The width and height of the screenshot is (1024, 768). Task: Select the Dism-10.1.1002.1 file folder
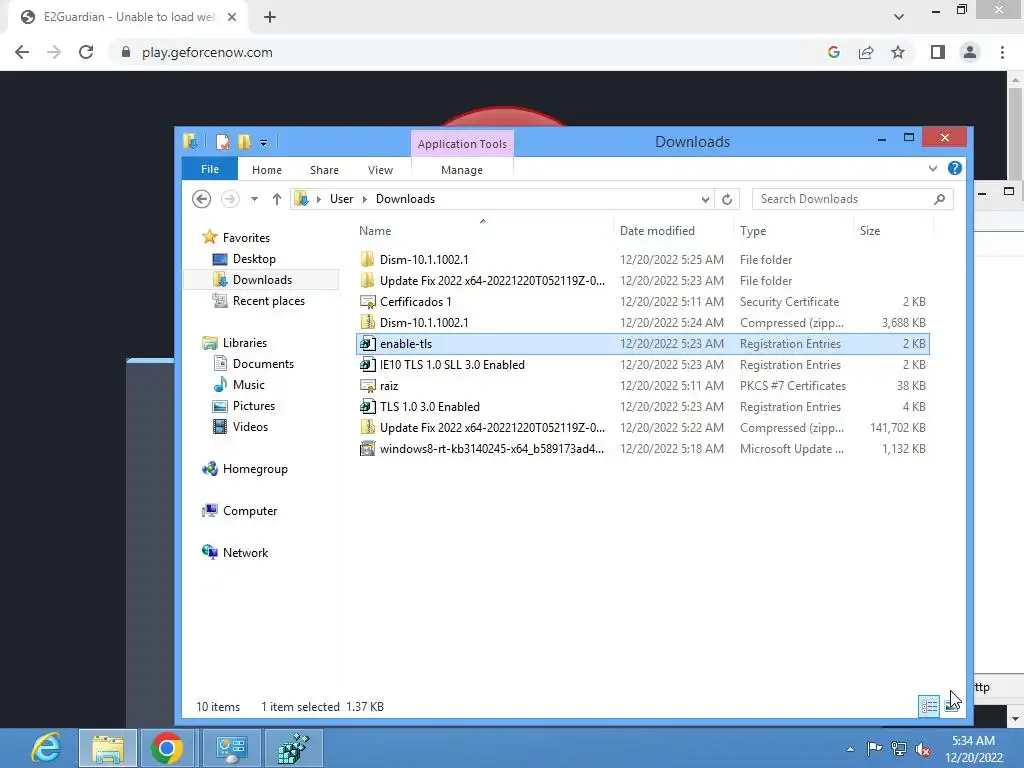pos(643,259)
